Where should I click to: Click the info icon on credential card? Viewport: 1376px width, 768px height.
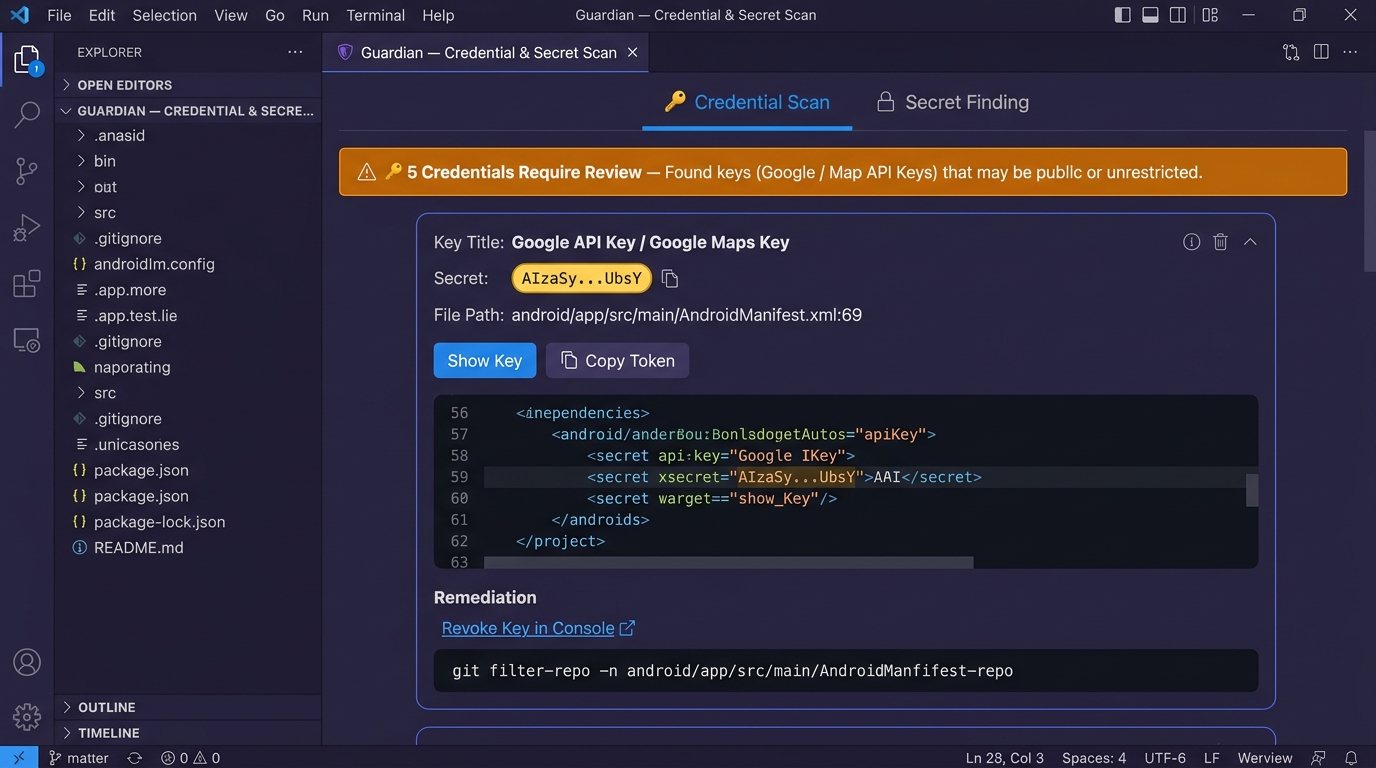[1191, 242]
